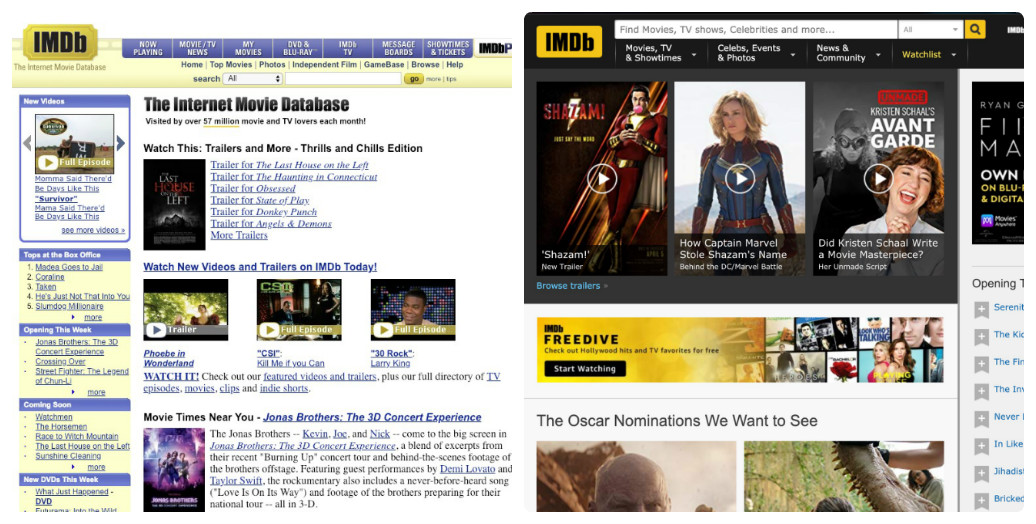Screen dimensions: 1036x524
Task: Click the Help link in old site nav
Action: (x=455, y=65)
